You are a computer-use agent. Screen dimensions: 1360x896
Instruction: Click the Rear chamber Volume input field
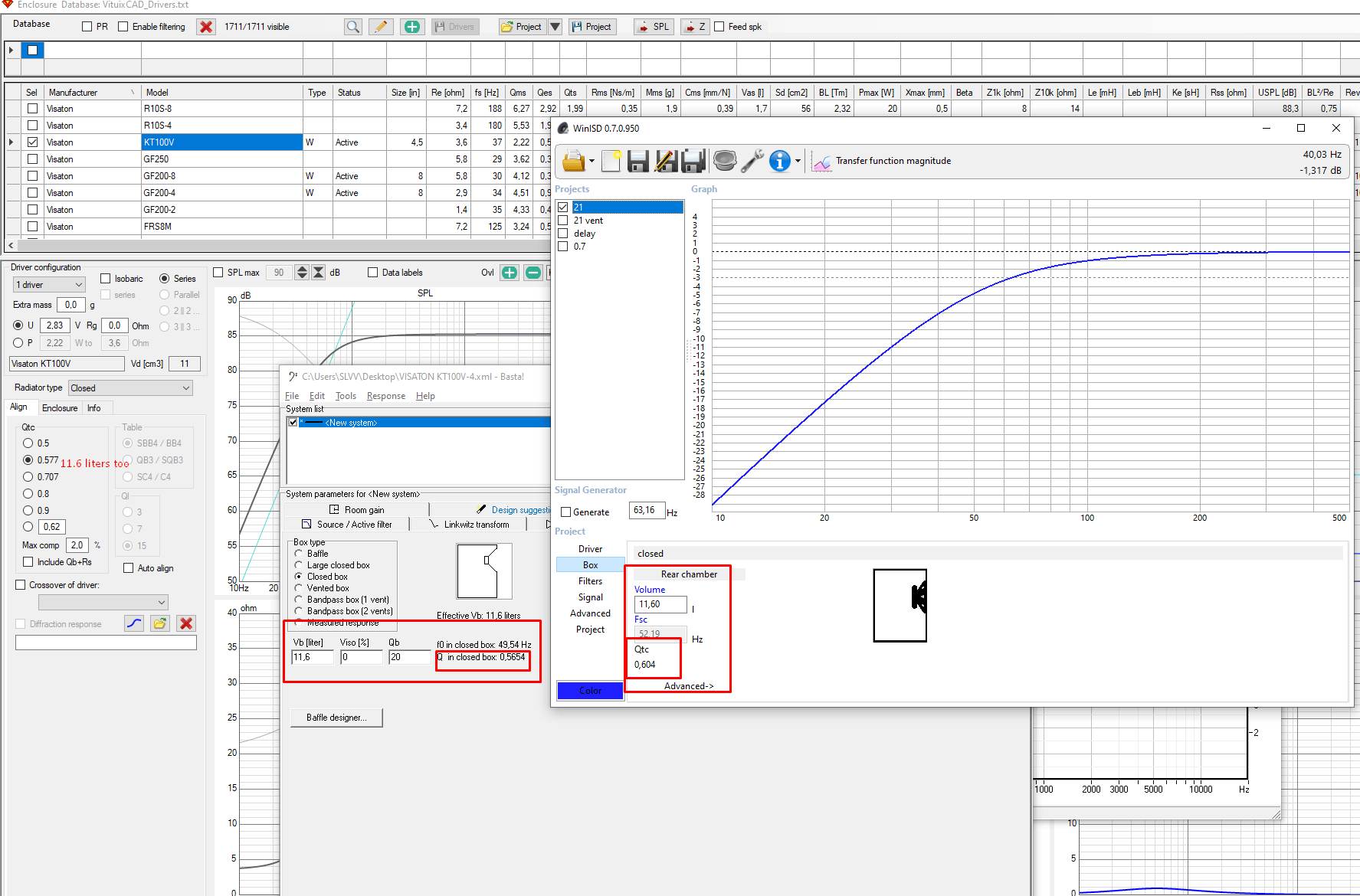click(x=660, y=604)
